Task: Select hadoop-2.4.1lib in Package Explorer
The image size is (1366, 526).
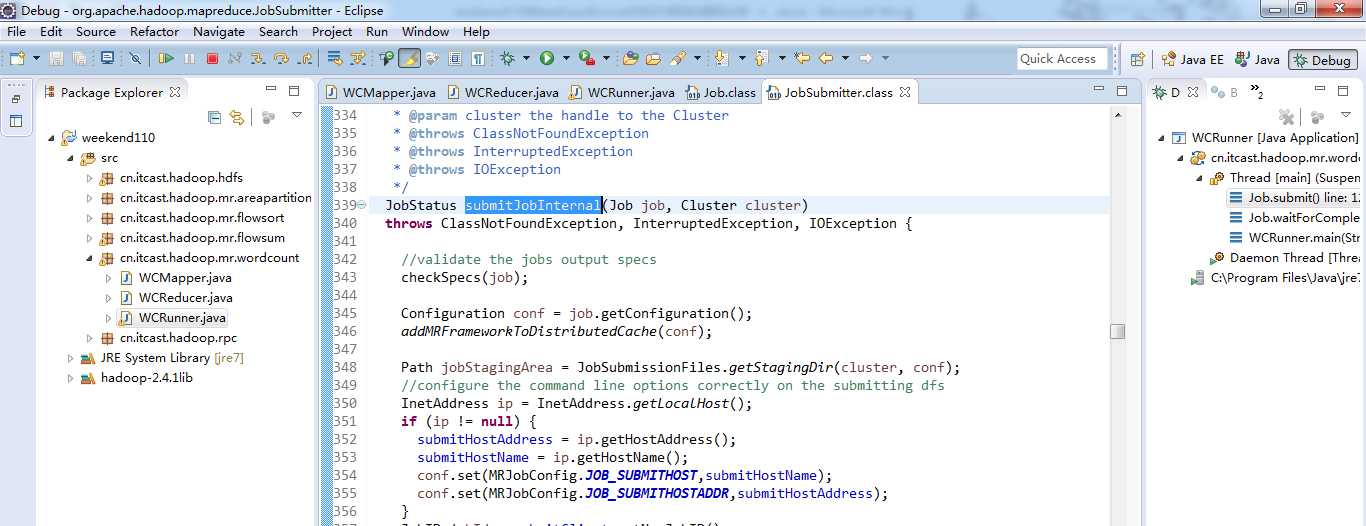Action: [146, 378]
